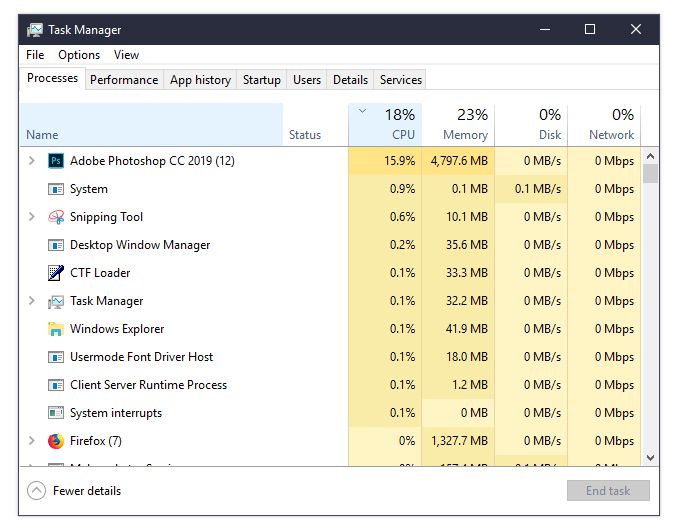Click the 4,797.6 MB memory value
Screen dimensions: 678x530
(459, 161)
